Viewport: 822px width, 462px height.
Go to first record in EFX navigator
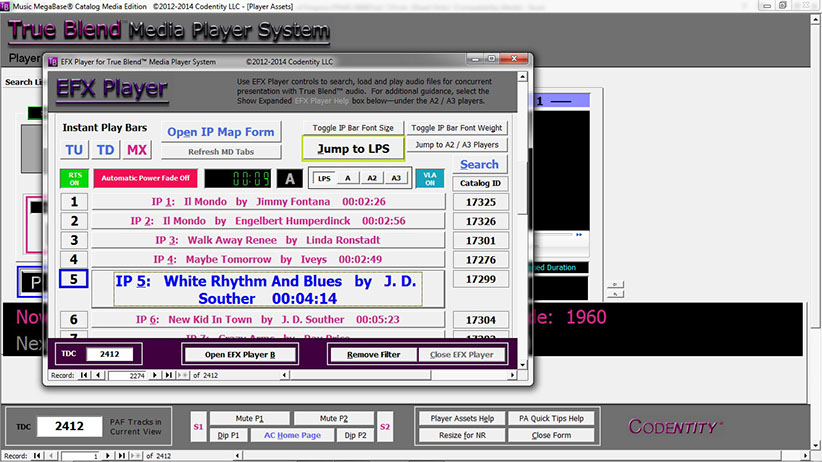[x=84, y=375]
